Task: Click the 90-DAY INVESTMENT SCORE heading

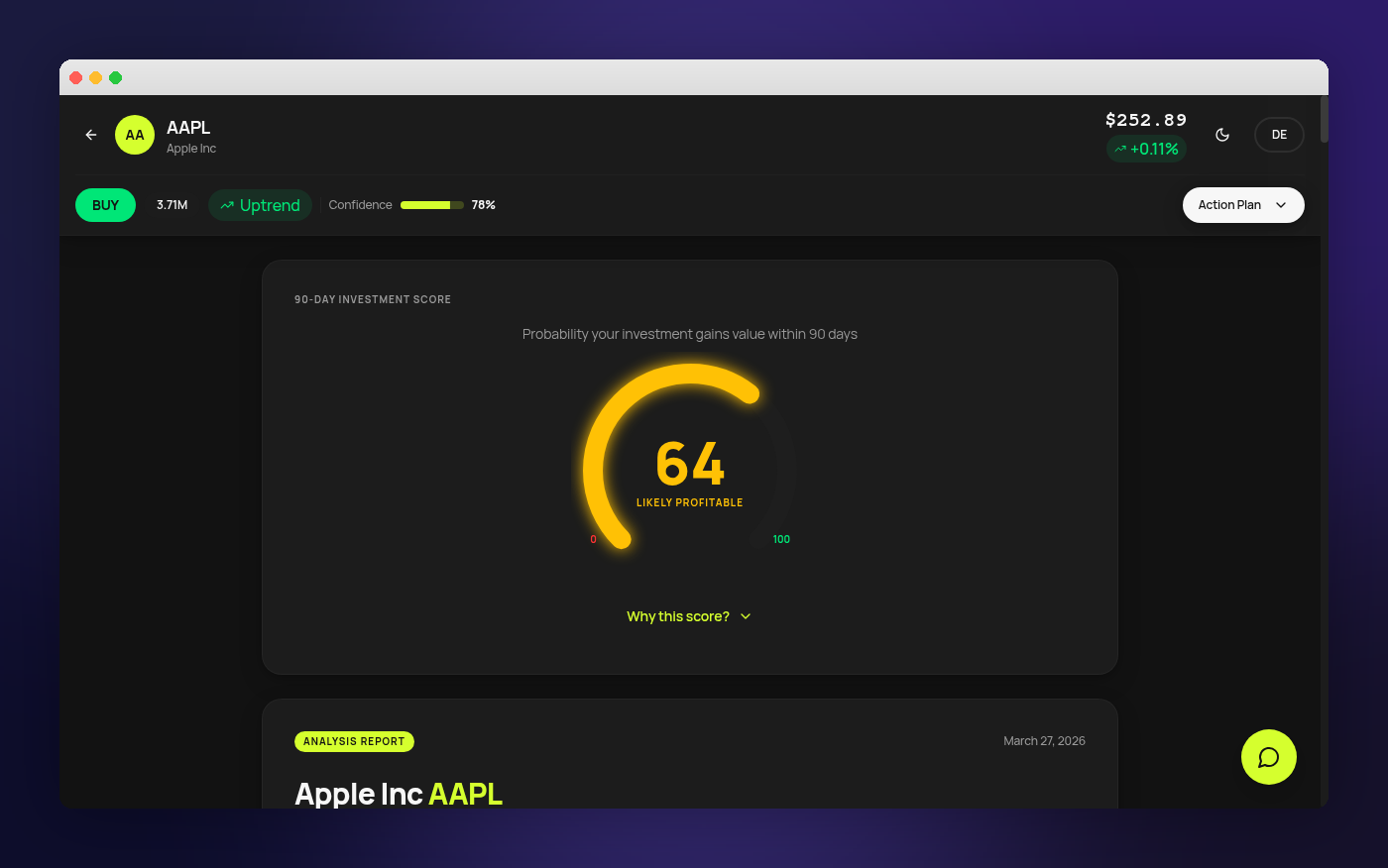Action: 373,299
